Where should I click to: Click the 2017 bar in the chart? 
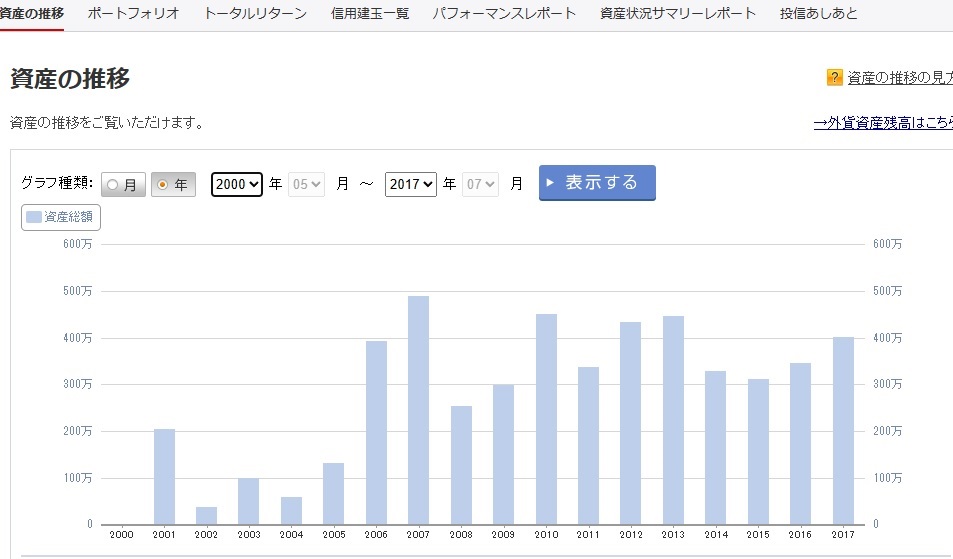pos(843,430)
